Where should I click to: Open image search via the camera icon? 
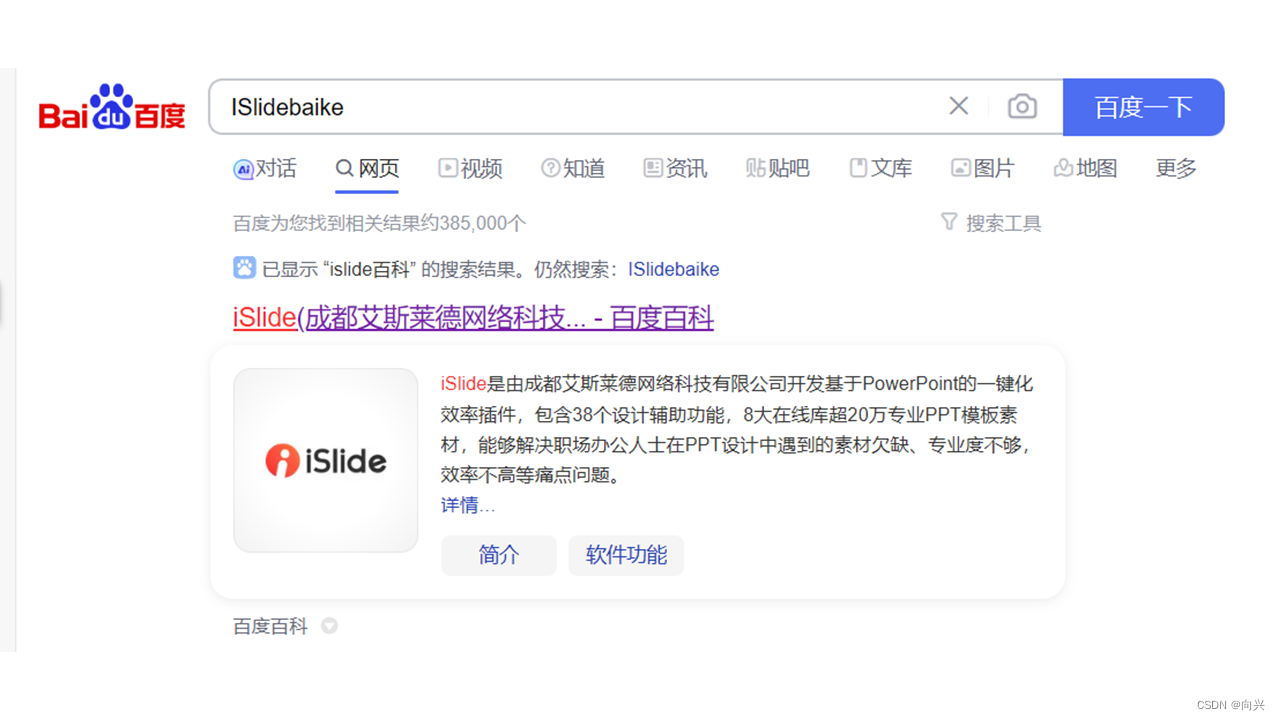tap(1022, 106)
